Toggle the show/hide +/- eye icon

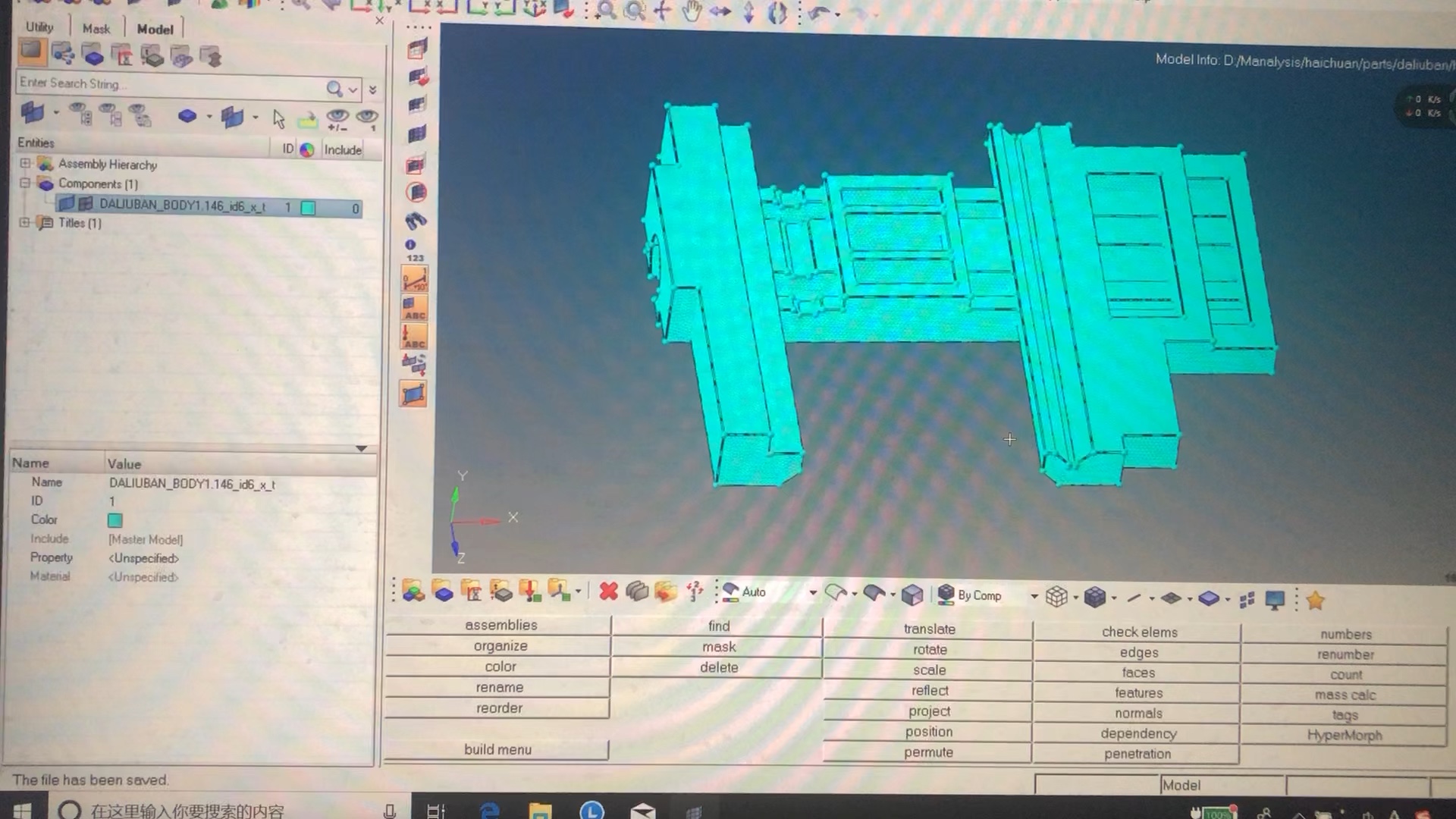[337, 118]
